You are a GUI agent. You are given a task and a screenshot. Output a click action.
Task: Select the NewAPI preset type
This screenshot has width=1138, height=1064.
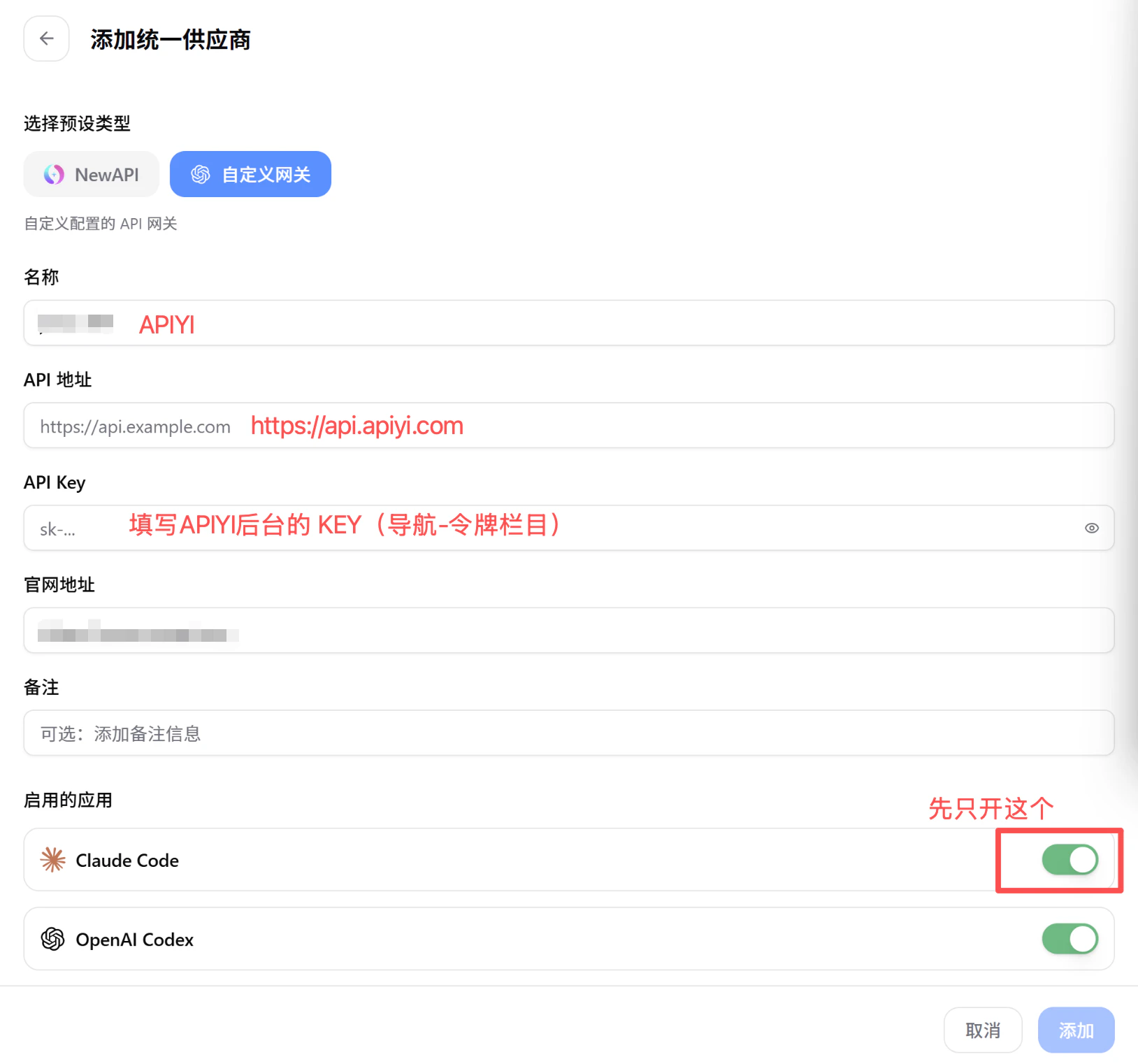tap(91, 174)
